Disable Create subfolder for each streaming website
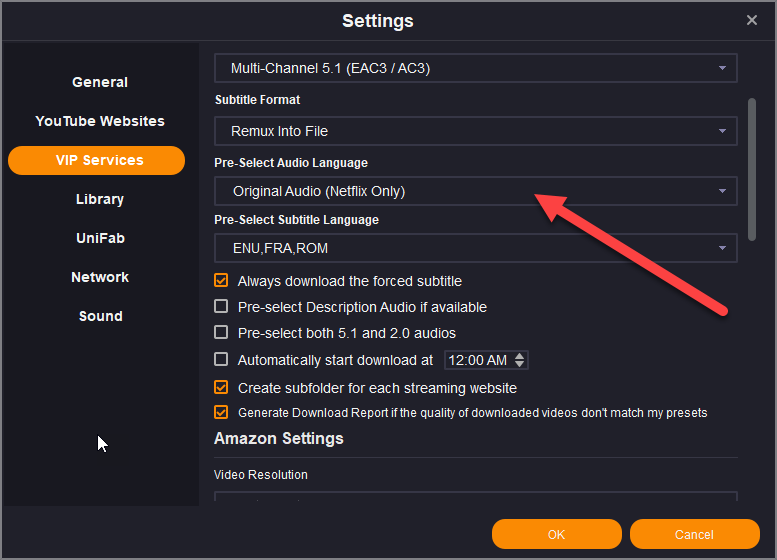Screen dimensions: 777x560 (x=222, y=387)
